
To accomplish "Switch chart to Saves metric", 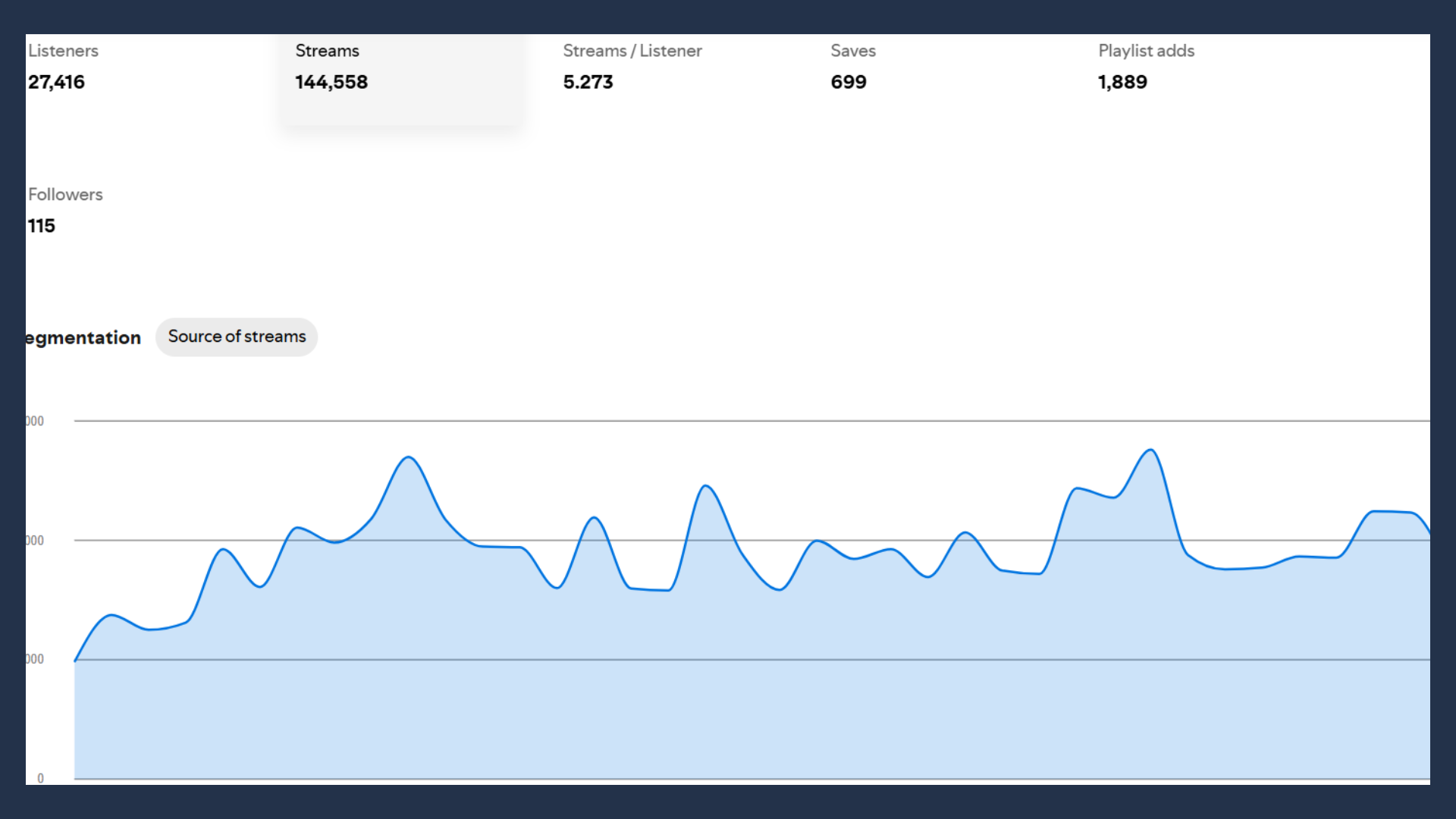I will (852, 51).
